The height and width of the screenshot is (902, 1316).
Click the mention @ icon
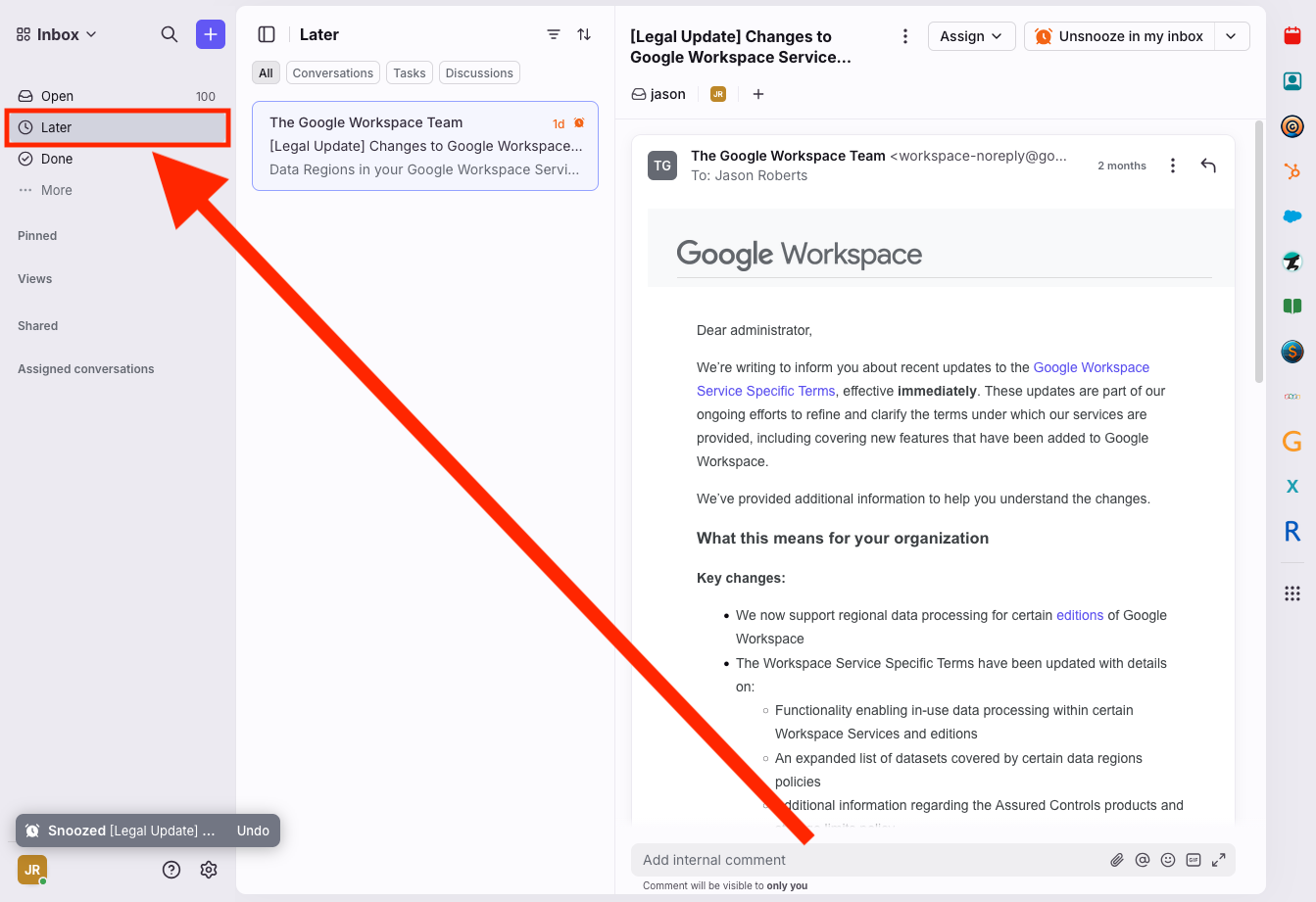1142,860
